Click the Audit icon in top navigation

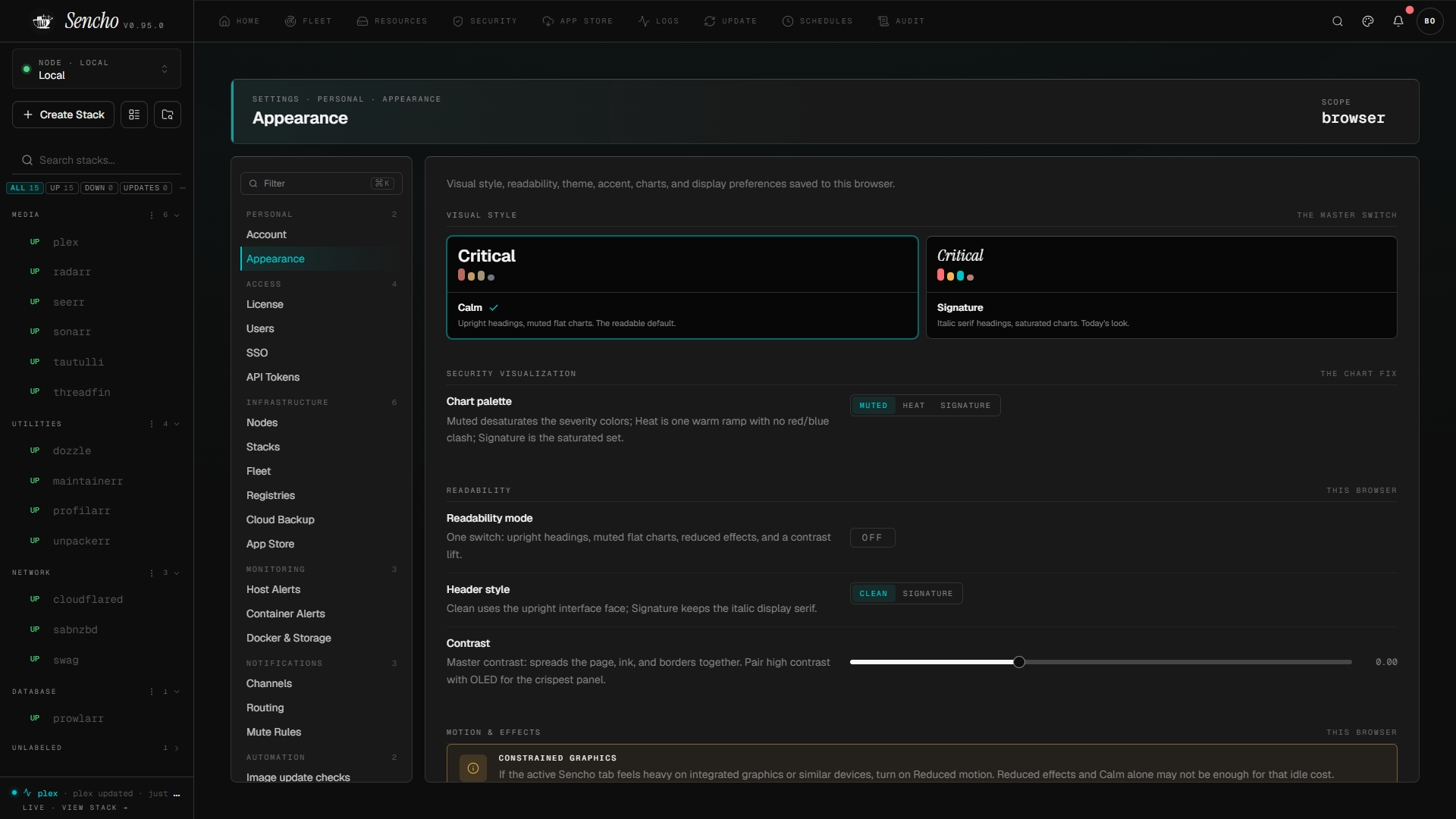point(883,21)
